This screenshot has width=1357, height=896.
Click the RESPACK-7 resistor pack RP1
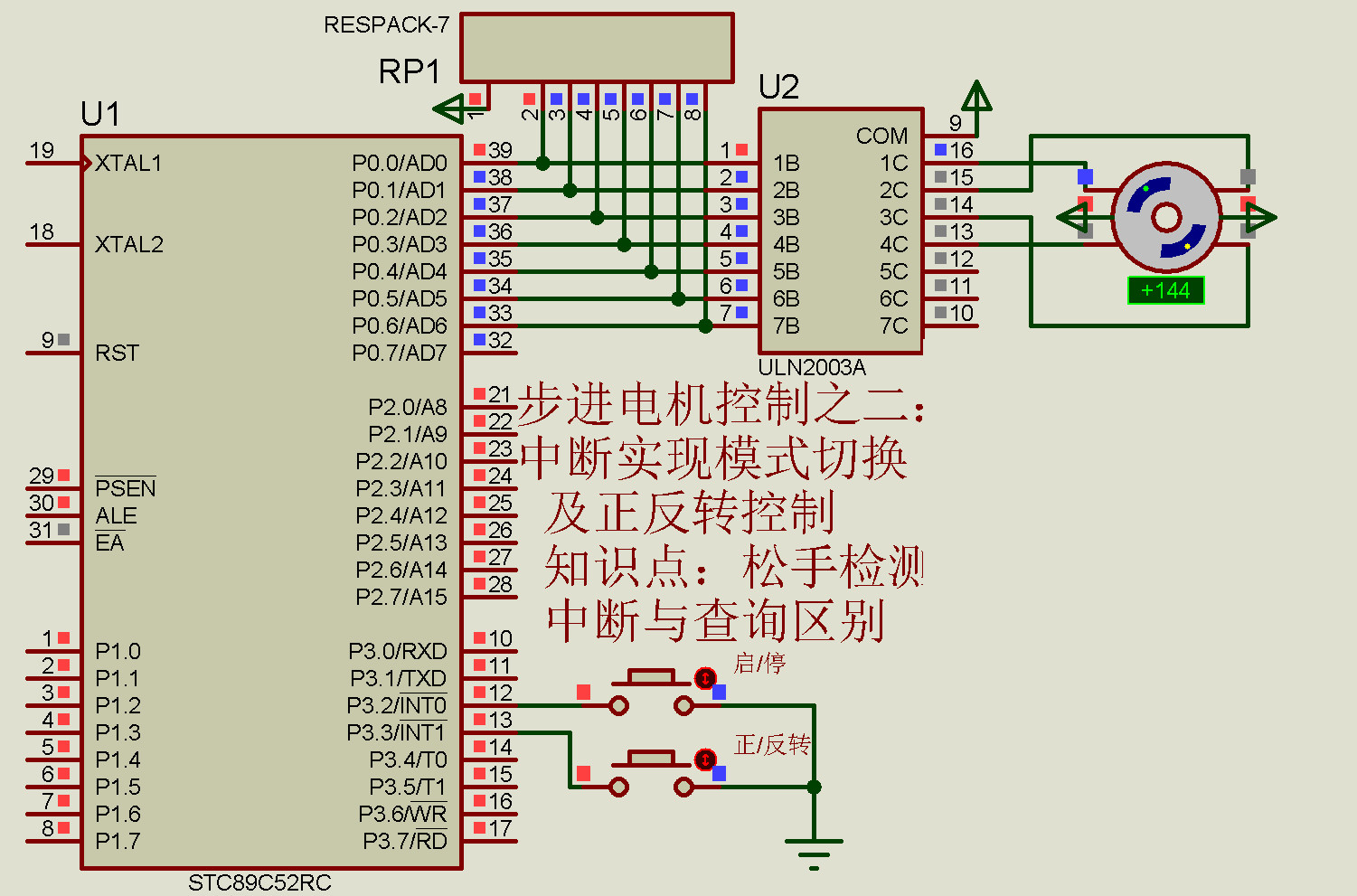pos(597,48)
